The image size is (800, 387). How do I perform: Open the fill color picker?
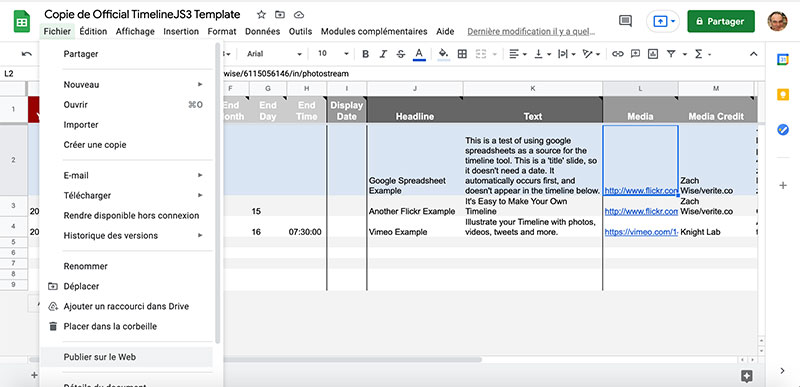click(443, 54)
